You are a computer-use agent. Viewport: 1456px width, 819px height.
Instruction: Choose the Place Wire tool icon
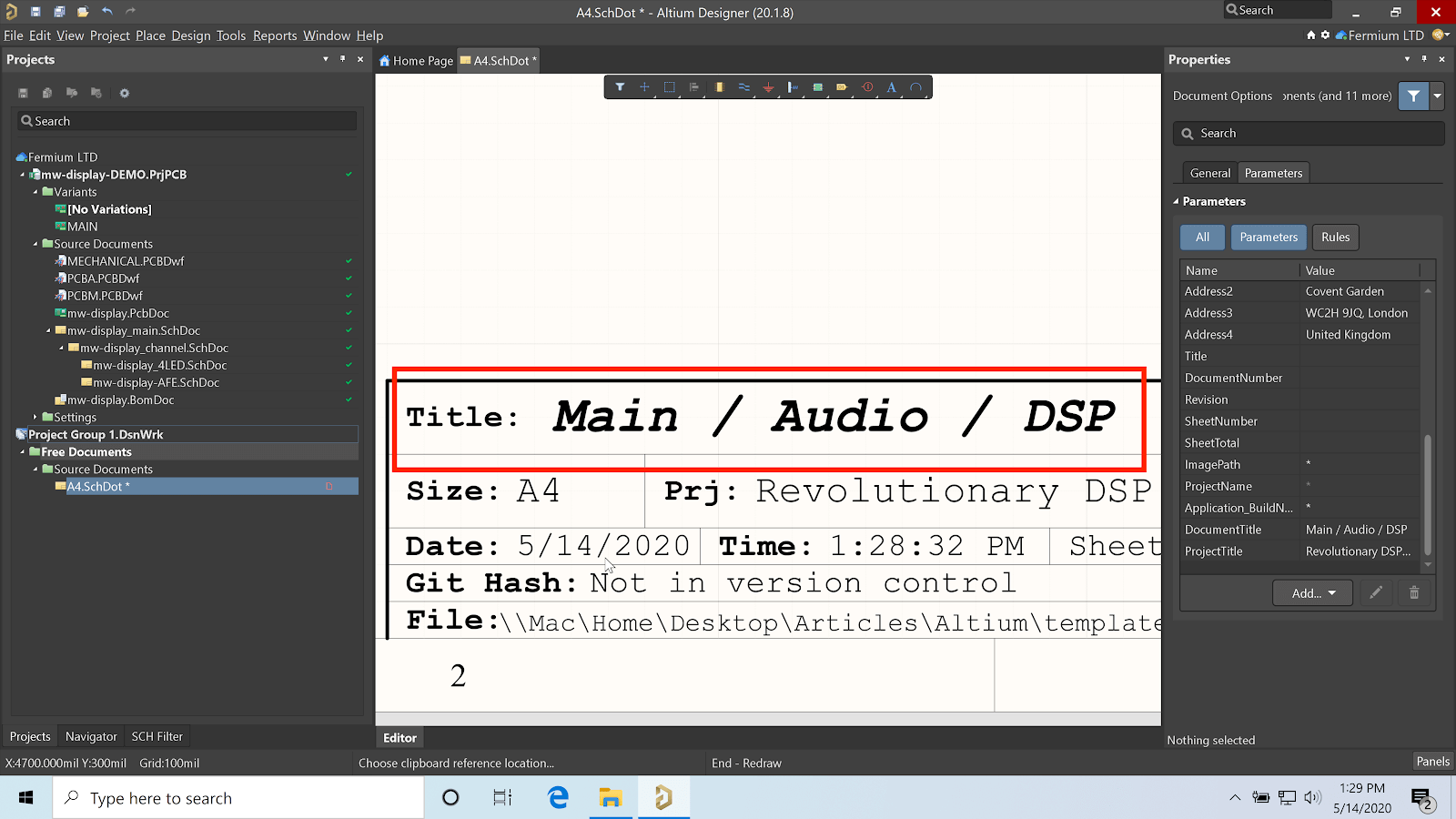pos(743,87)
